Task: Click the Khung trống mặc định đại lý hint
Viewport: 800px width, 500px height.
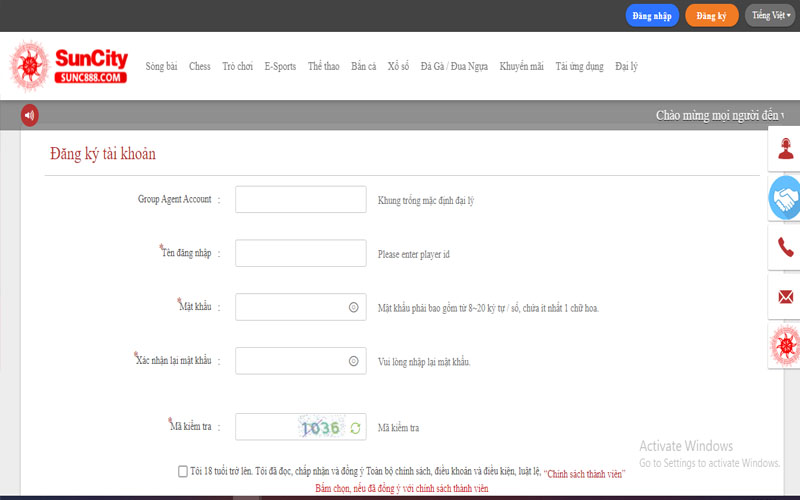Action: click(426, 201)
